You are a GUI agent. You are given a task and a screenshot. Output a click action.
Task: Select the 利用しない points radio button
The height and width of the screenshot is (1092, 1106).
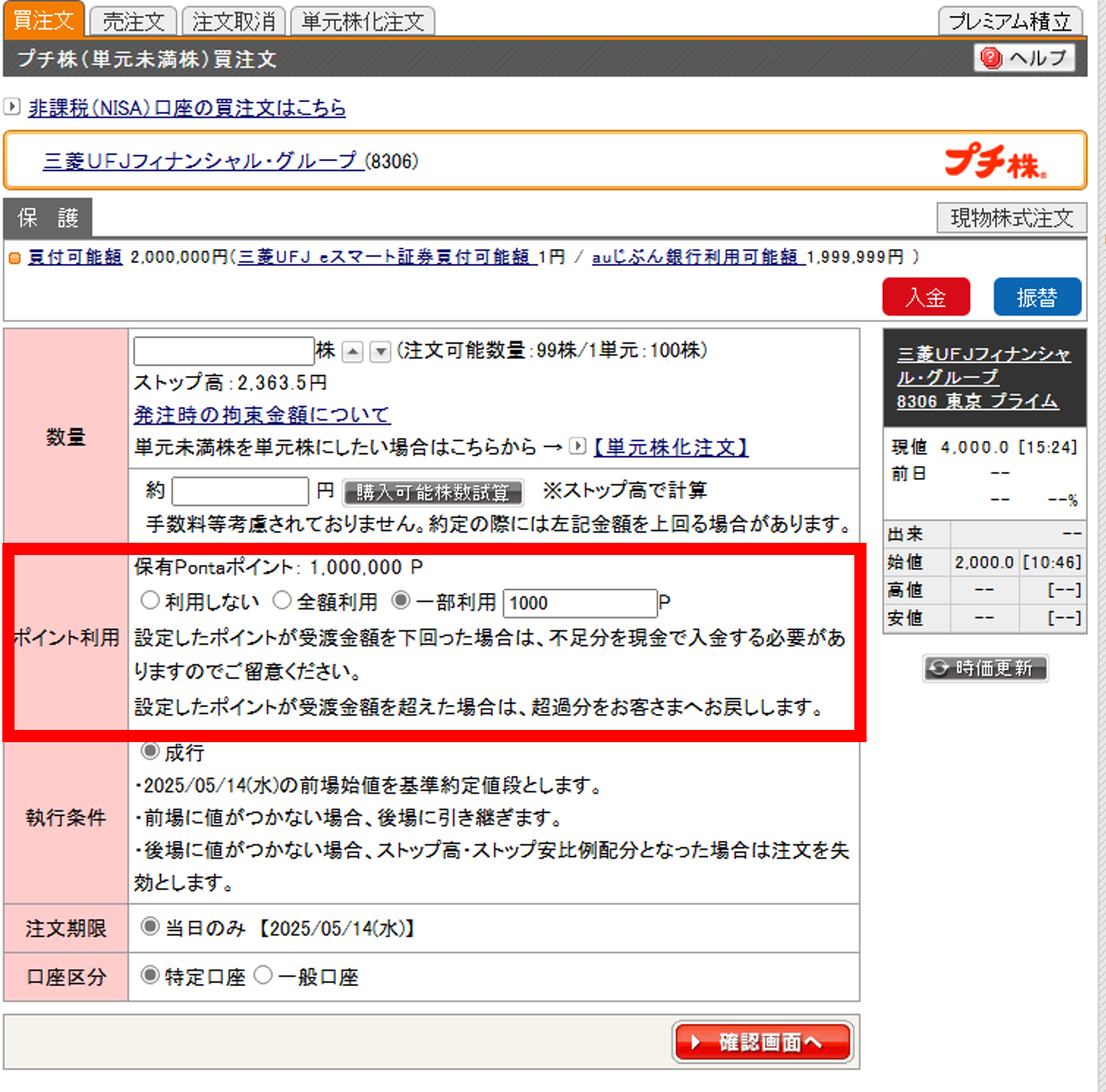pos(150,600)
